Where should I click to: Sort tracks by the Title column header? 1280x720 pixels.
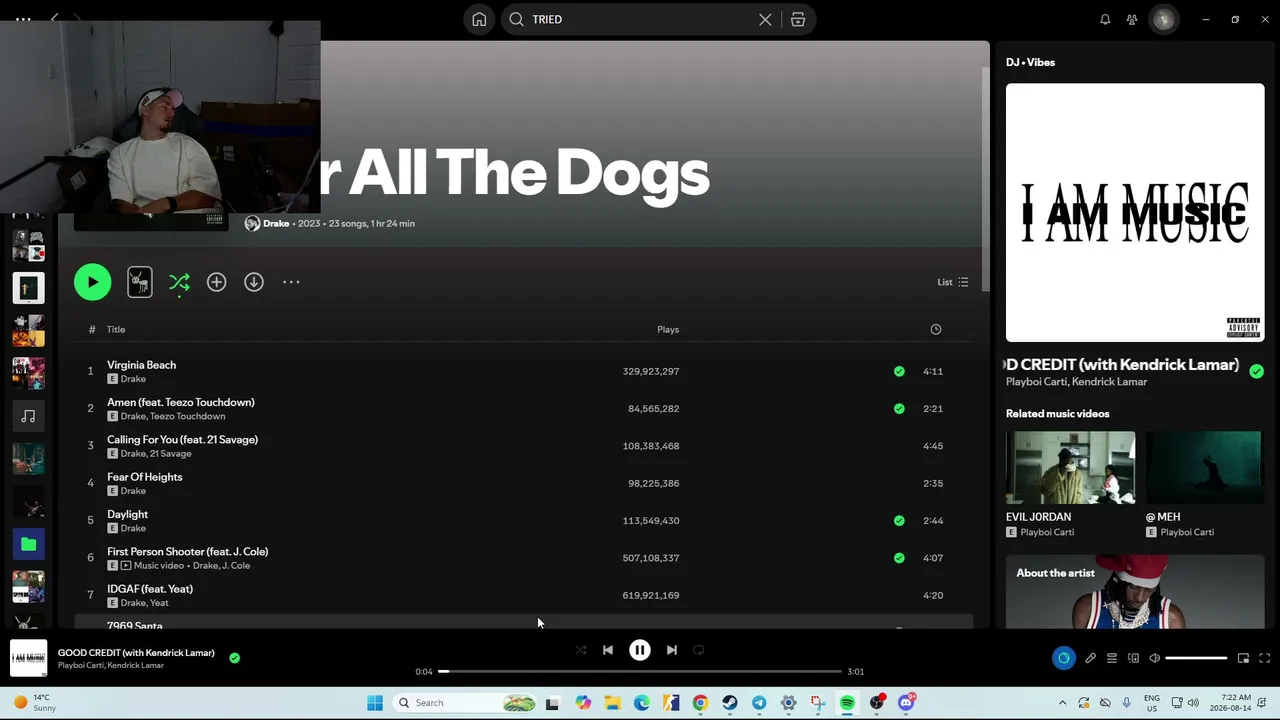point(116,329)
